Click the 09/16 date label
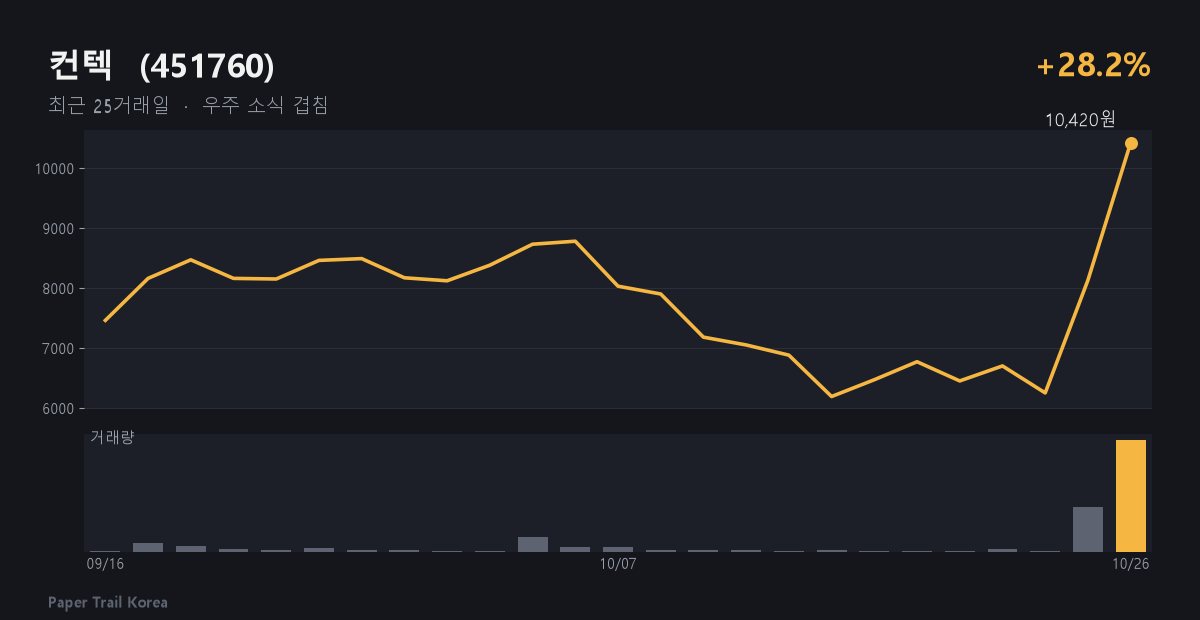The image size is (1200, 620). 105,564
